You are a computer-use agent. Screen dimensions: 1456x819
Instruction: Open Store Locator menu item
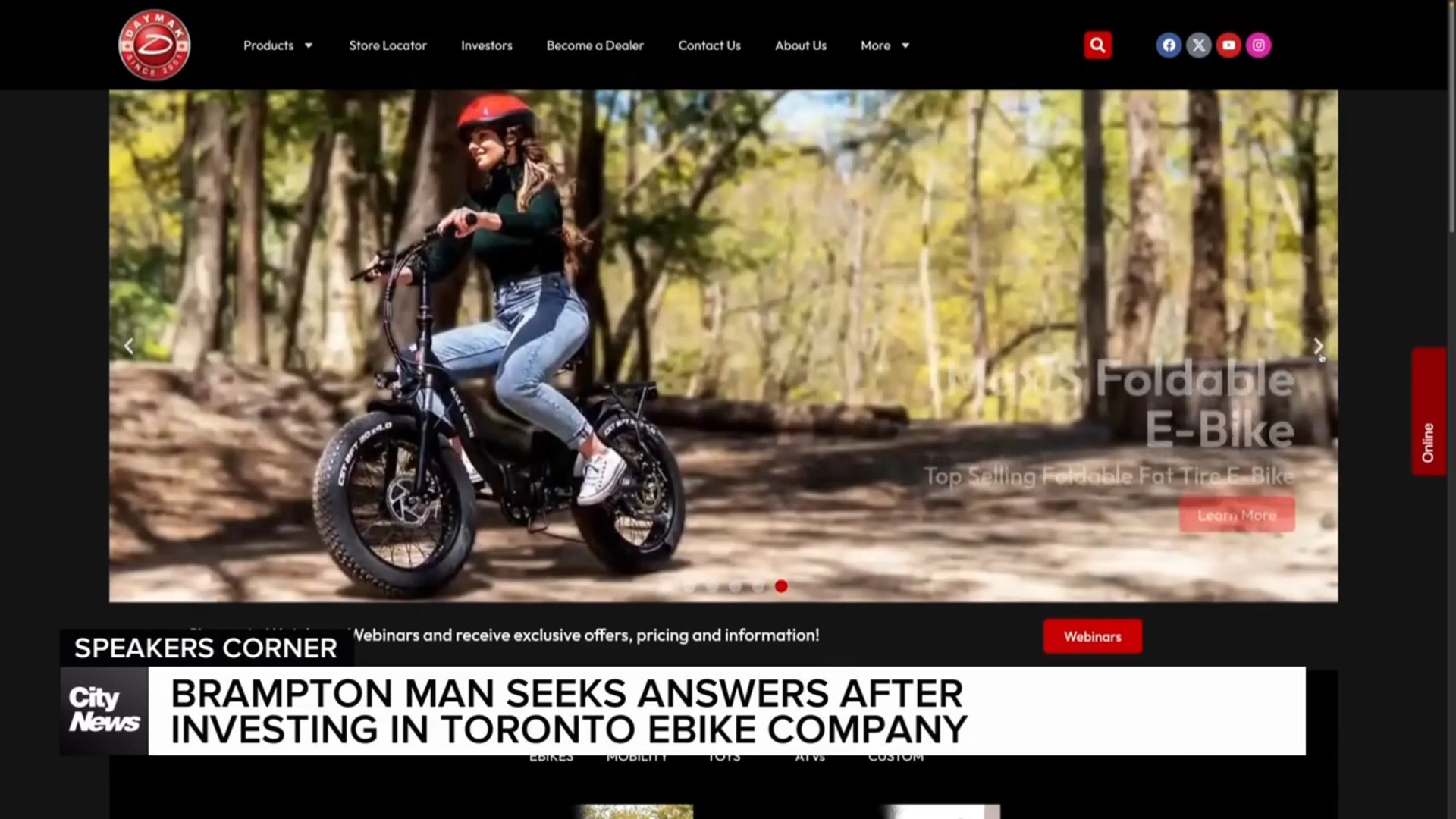[388, 45]
